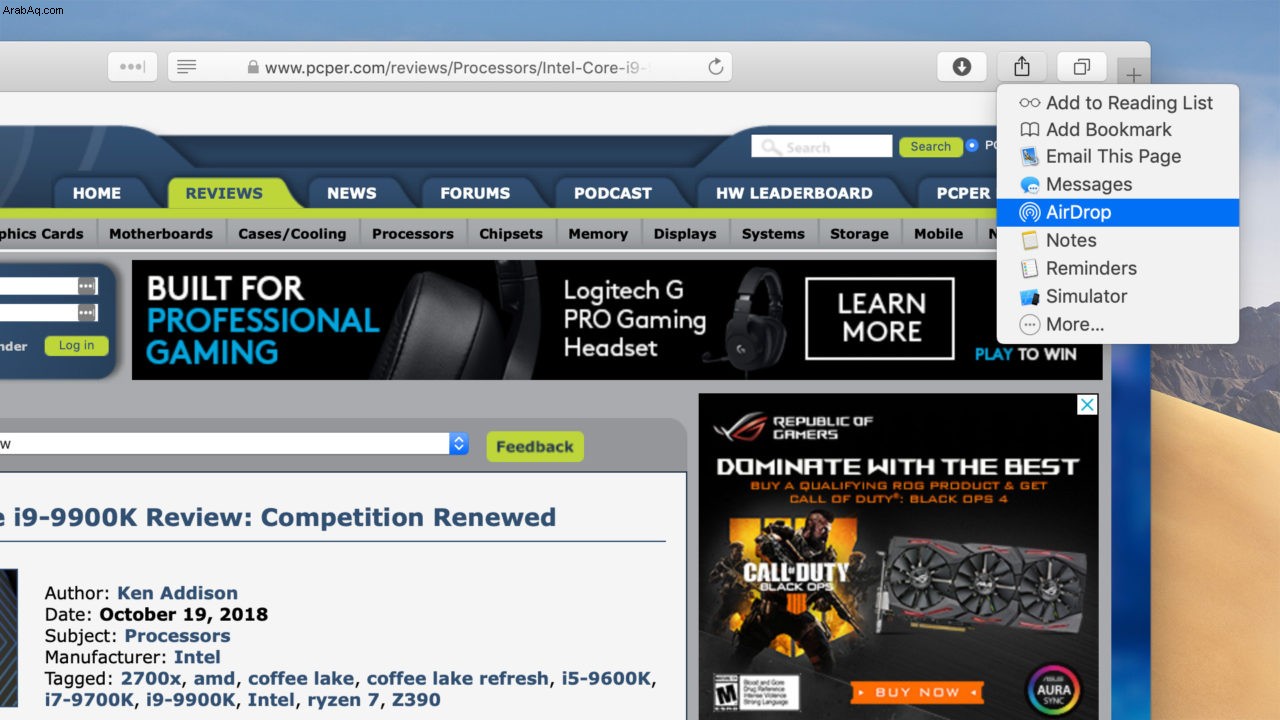
Task: Click the lower login field's key icon
Action: 87,313
